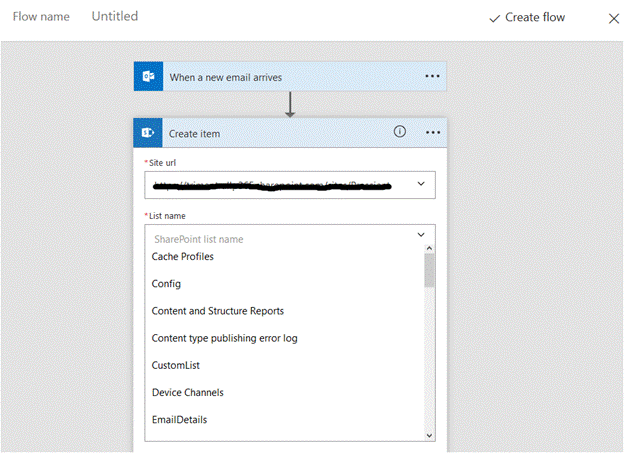Choose Device Channels from the list

(187, 392)
